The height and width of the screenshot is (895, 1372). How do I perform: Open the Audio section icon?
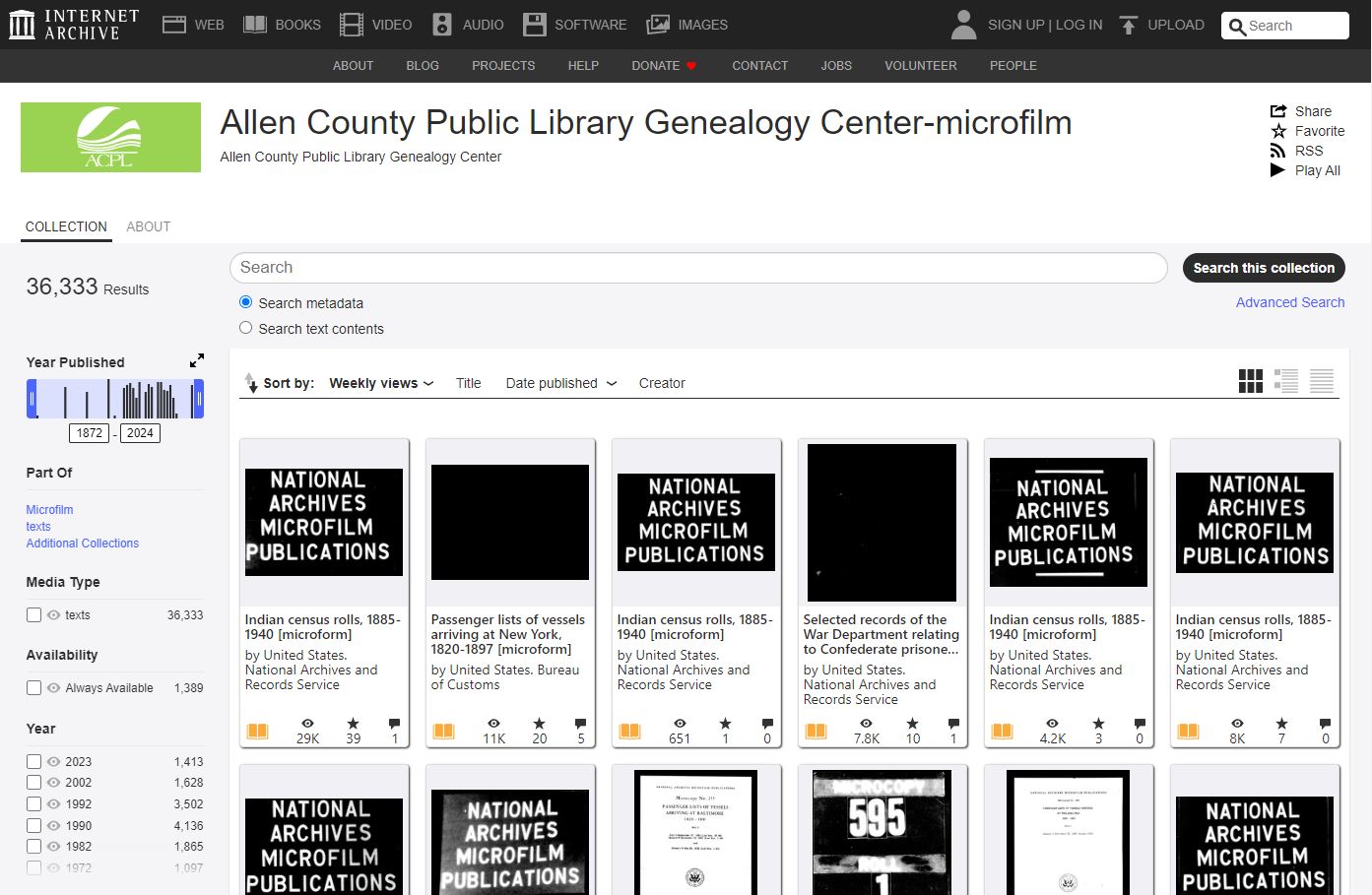(x=442, y=25)
